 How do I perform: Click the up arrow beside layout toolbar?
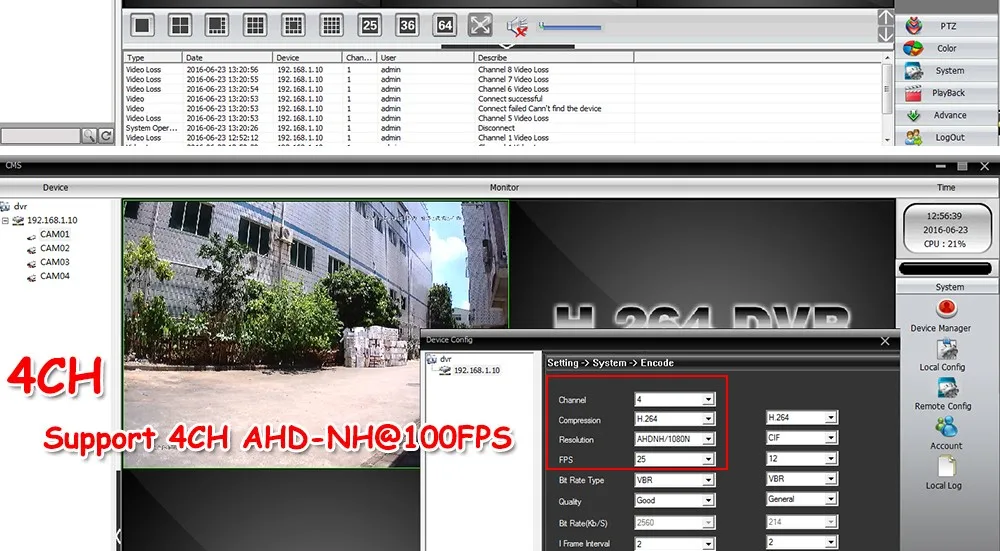point(886,17)
